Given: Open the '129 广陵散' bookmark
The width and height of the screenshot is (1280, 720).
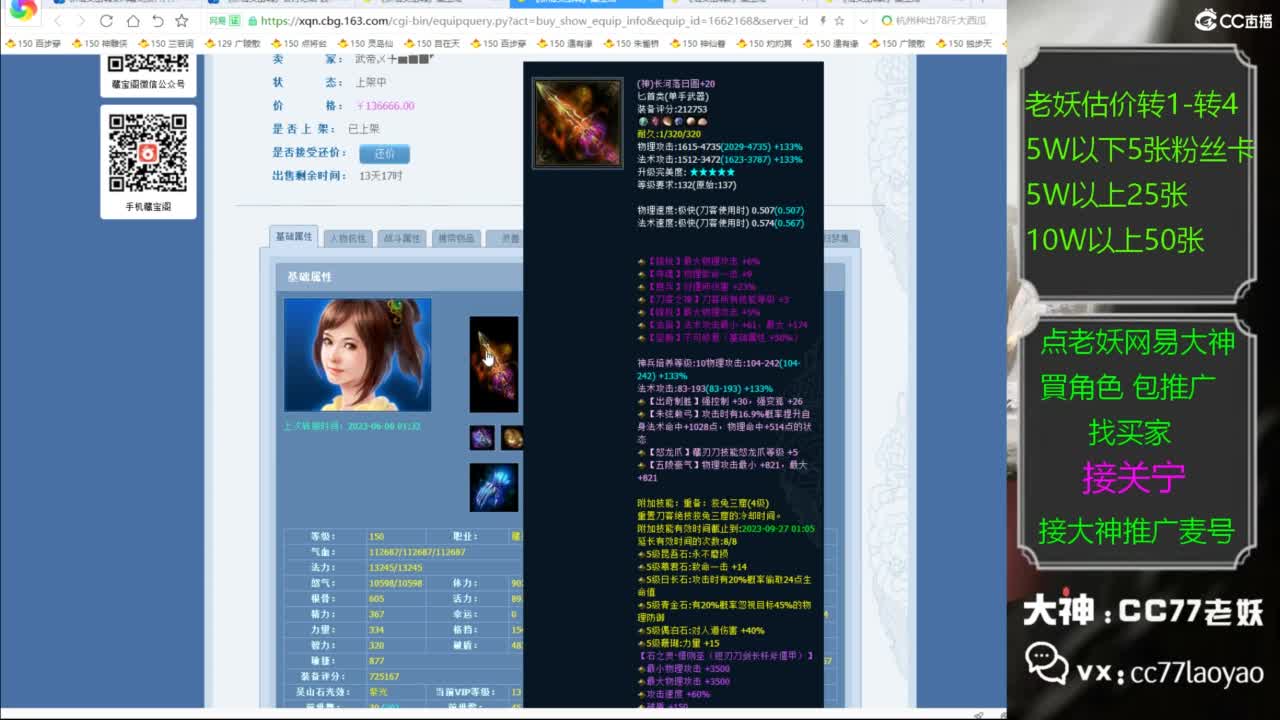Looking at the screenshot, I should pos(232,44).
